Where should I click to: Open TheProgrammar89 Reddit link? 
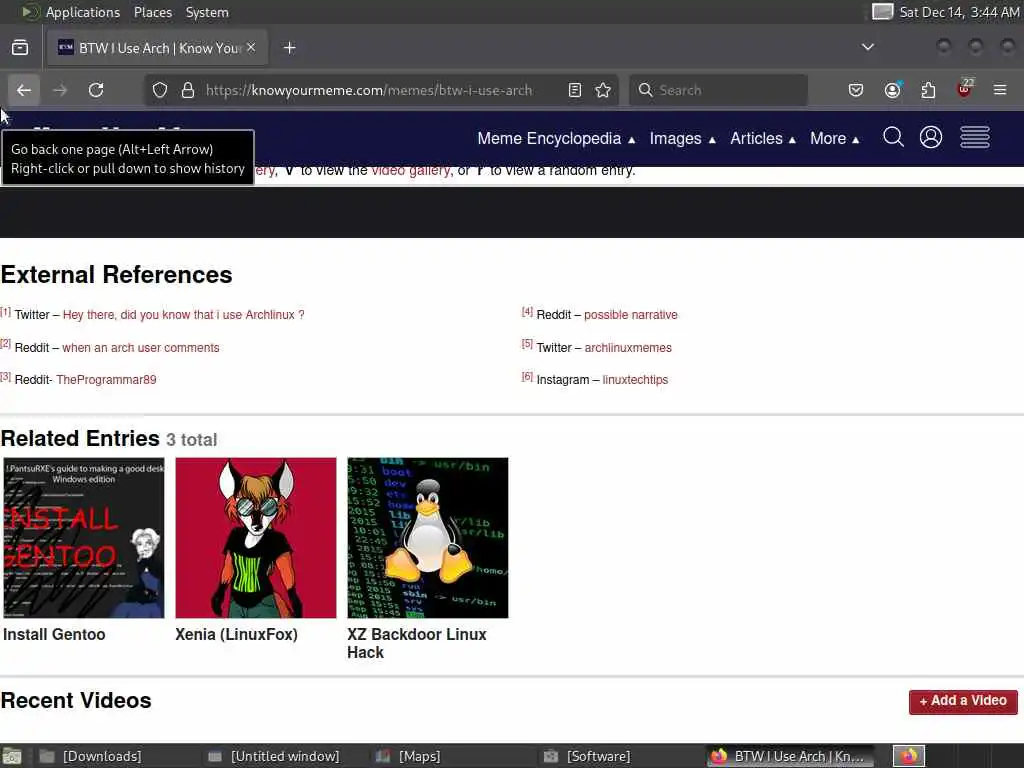[x=106, y=379]
